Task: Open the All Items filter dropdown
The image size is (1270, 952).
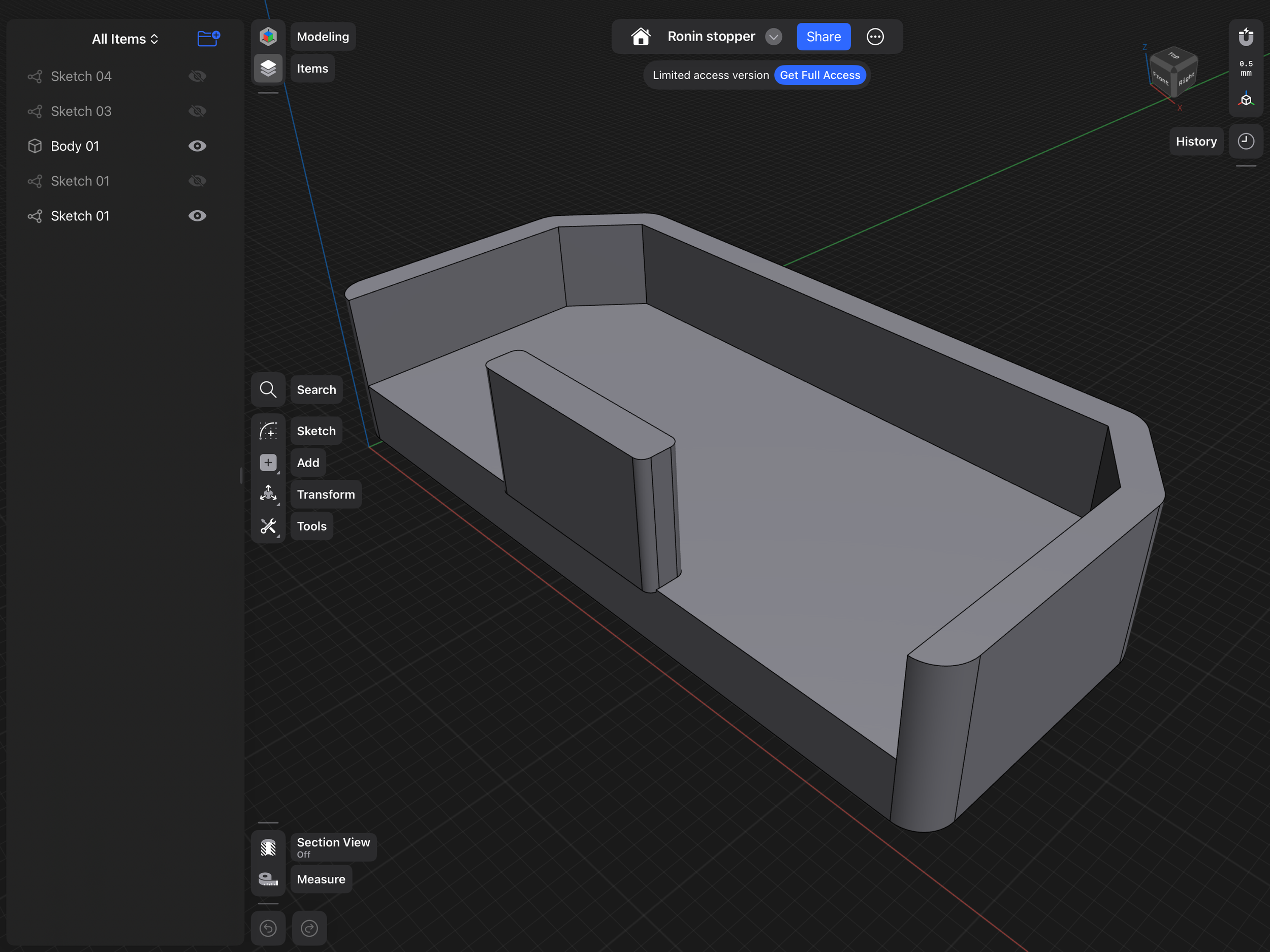Action: [x=125, y=39]
